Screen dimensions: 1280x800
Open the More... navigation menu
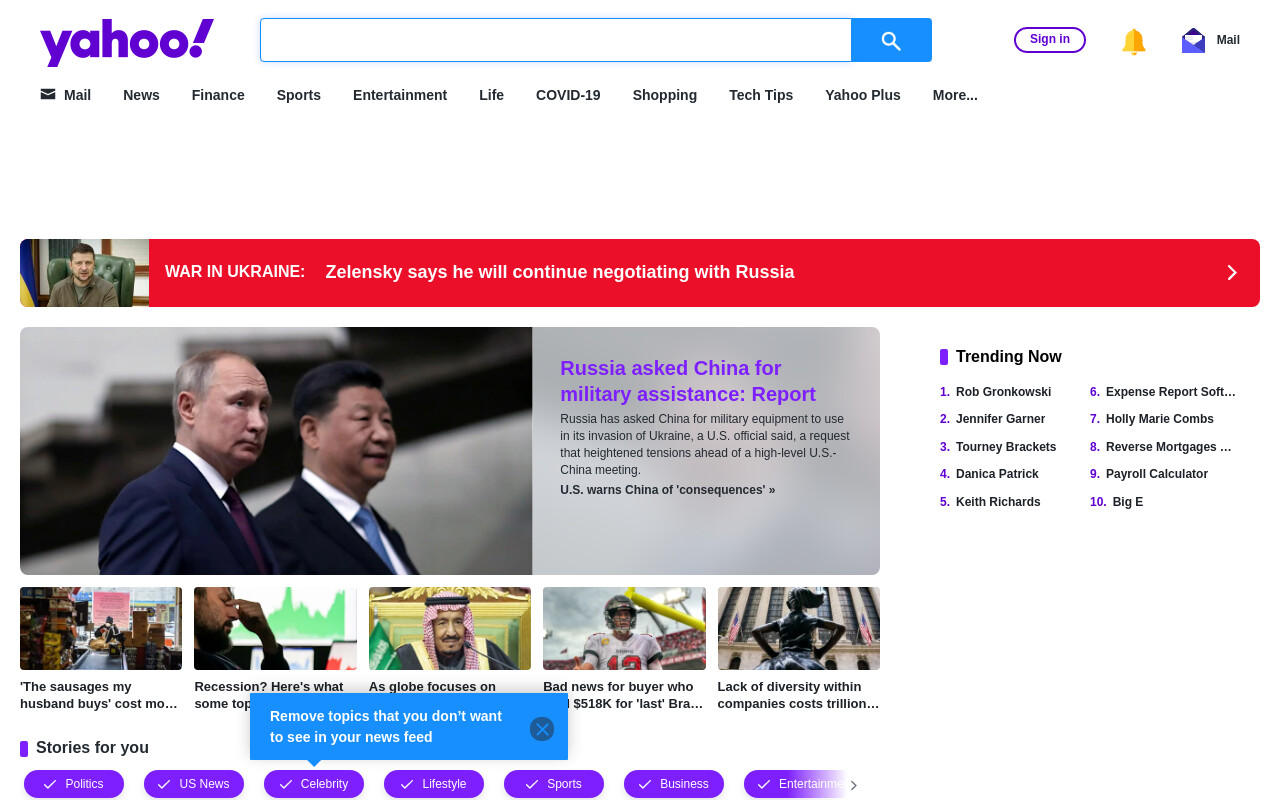point(955,95)
